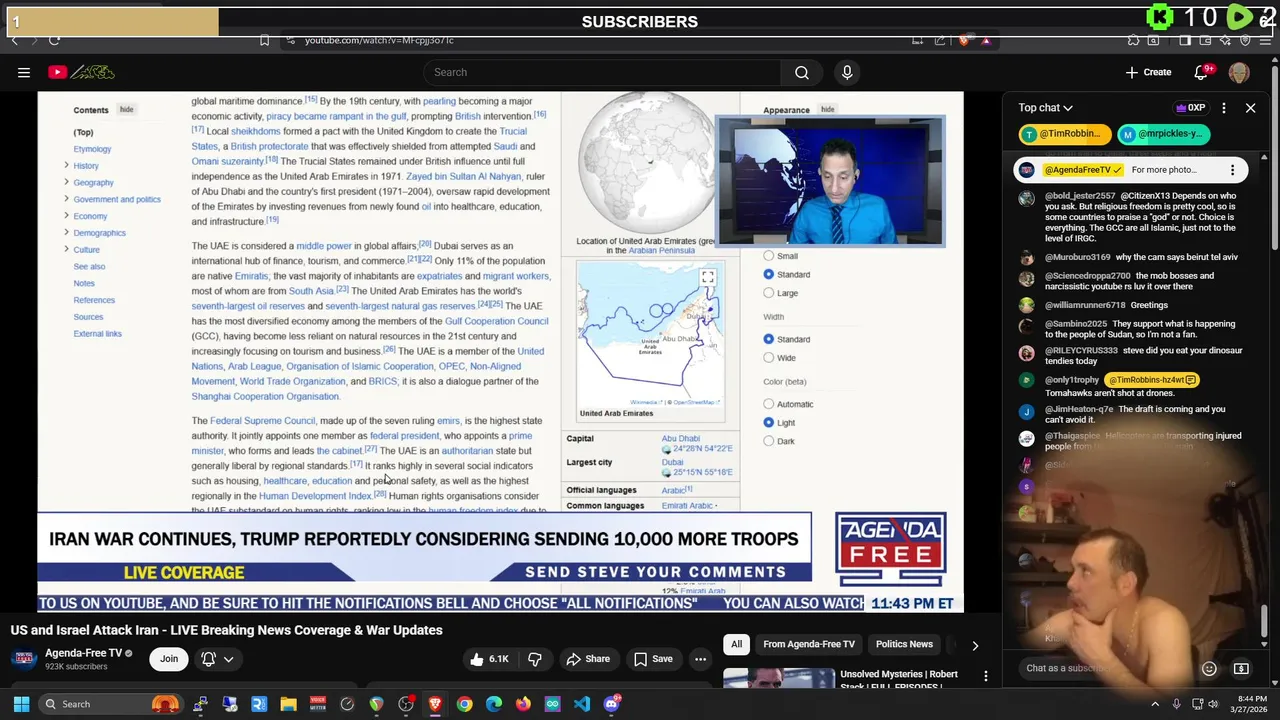Enlarge the UAE map with expand icon
The width and height of the screenshot is (1280, 720).
click(707, 277)
